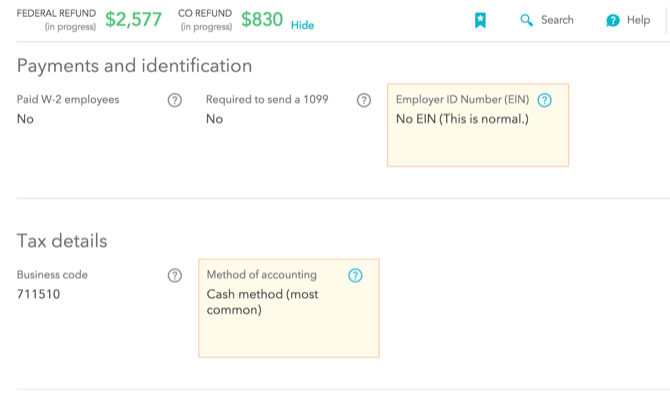This screenshot has height=403, width=670.
Task: Click the Paid W-2 employees No value
Action: point(25,119)
